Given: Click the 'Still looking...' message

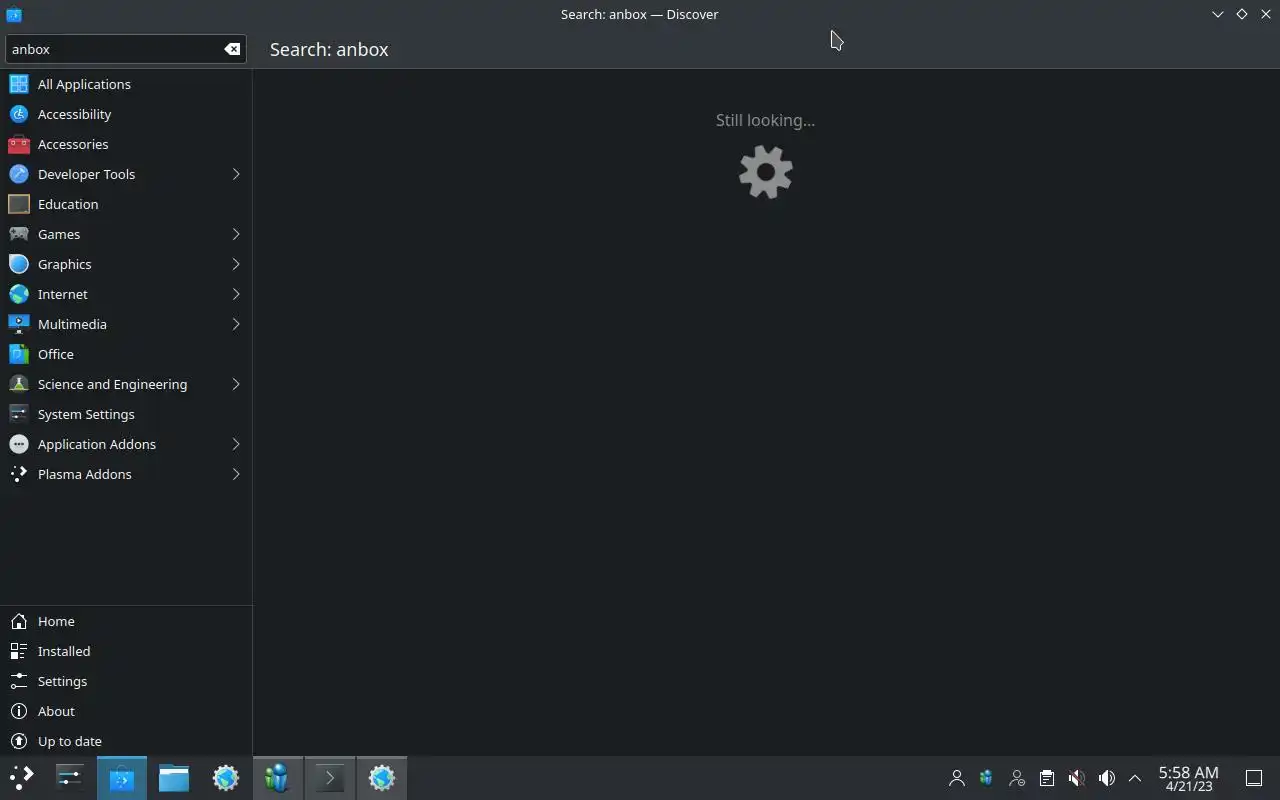Looking at the screenshot, I should point(765,120).
